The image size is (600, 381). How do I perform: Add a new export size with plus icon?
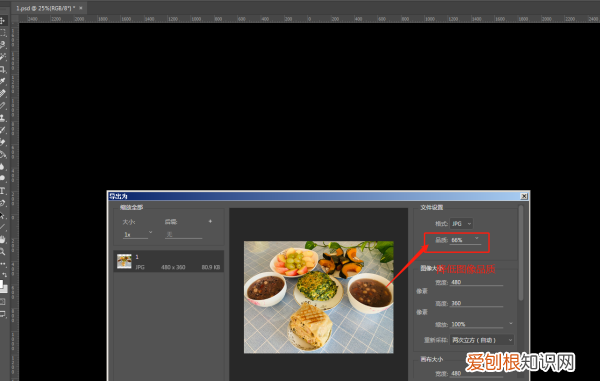point(210,221)
